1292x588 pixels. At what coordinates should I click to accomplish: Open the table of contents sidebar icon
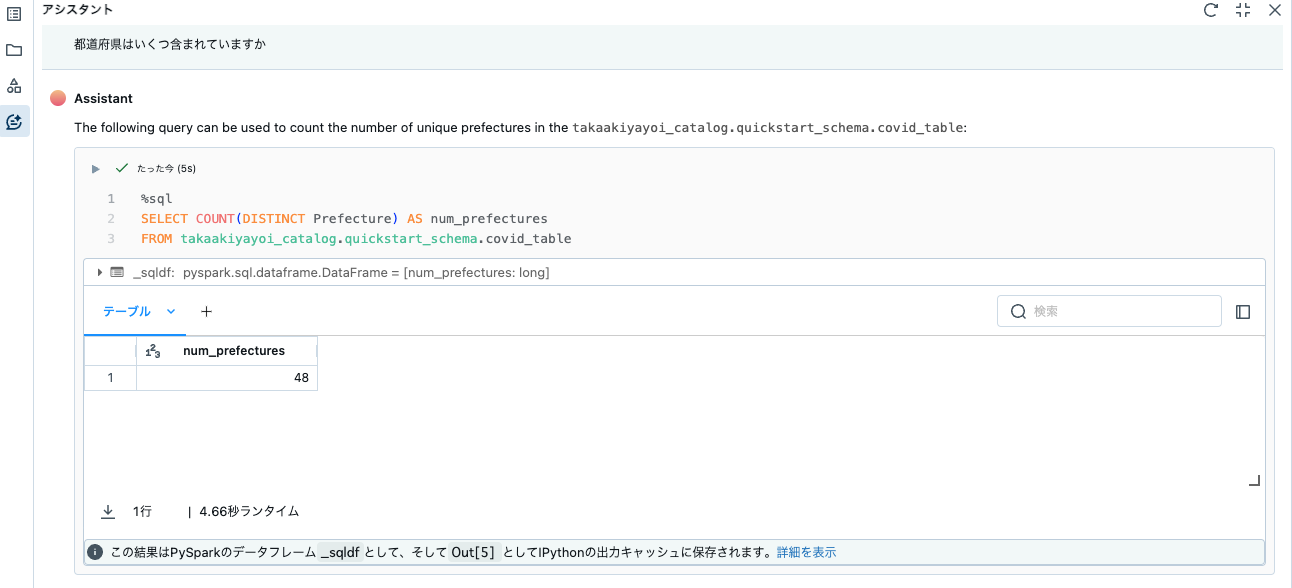click(14, 14)
